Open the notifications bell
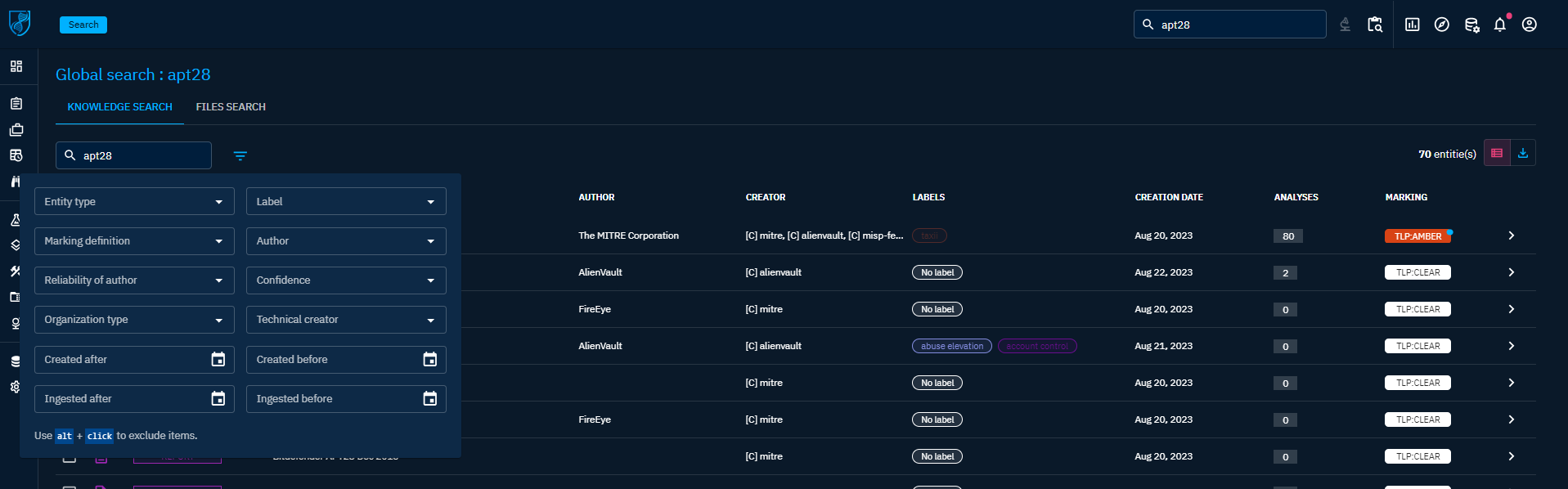Image resolution: width=1568 pixels, height=489 pixels. coord(1499,25)
